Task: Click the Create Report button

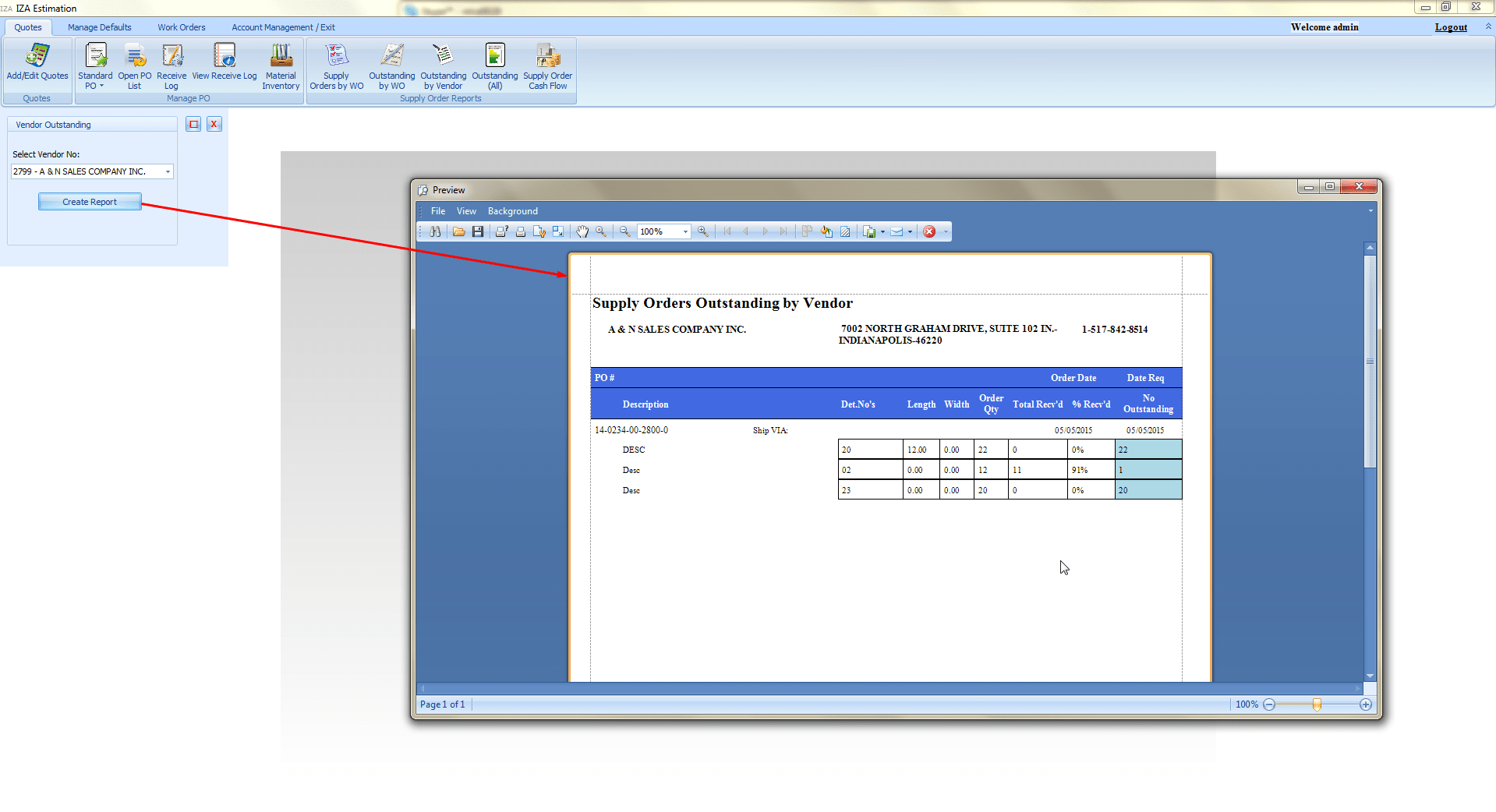Action: (90, 202)
